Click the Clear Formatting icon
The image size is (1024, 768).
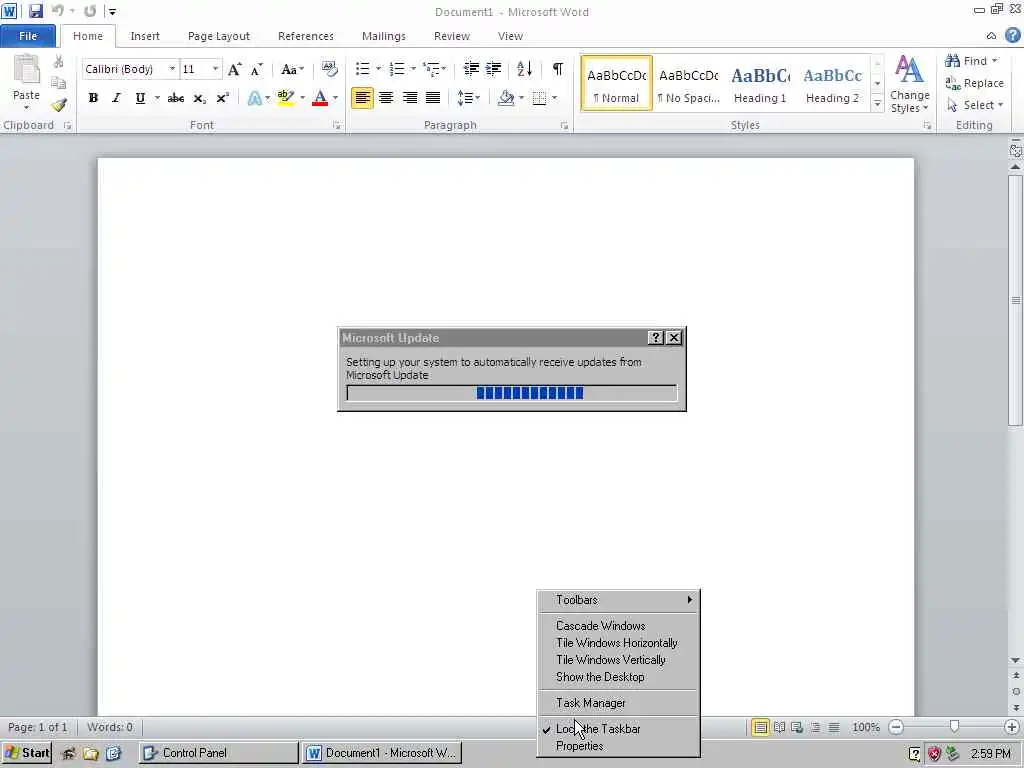[330, 69]
